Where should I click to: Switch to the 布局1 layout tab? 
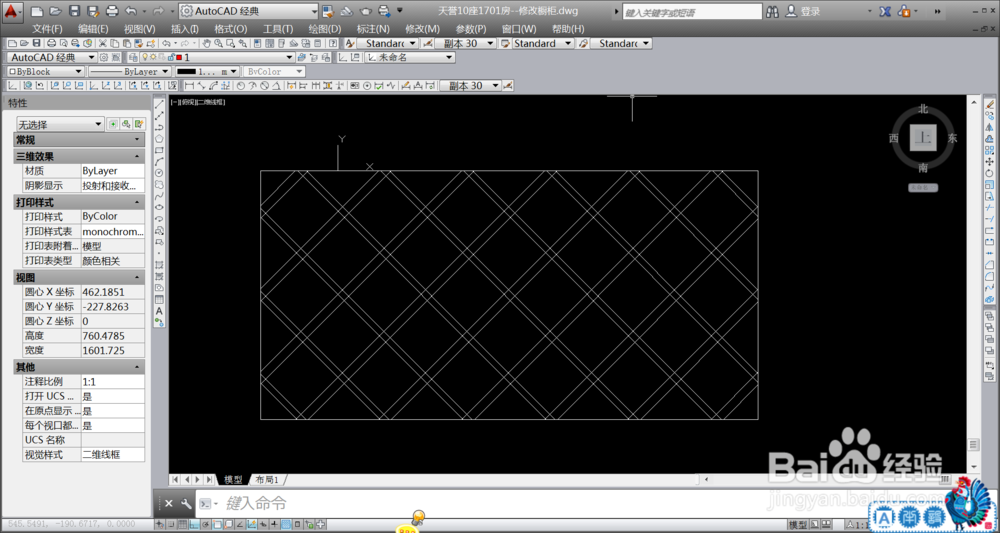(x=267, y=479)
